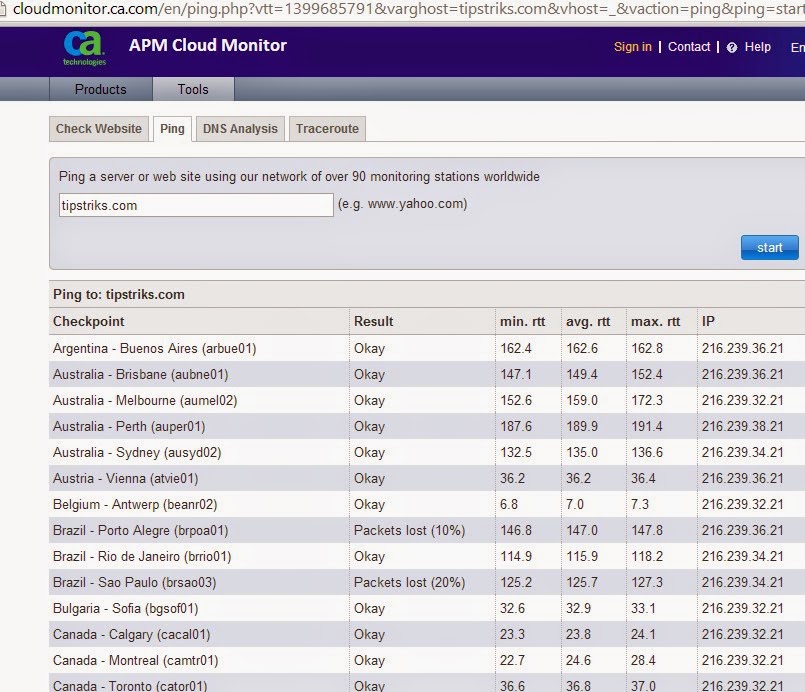This screenshot has width=805, height=692.
Task: Click IP 216.239.38.21 in Perth row
Action: tap(743, 427)
